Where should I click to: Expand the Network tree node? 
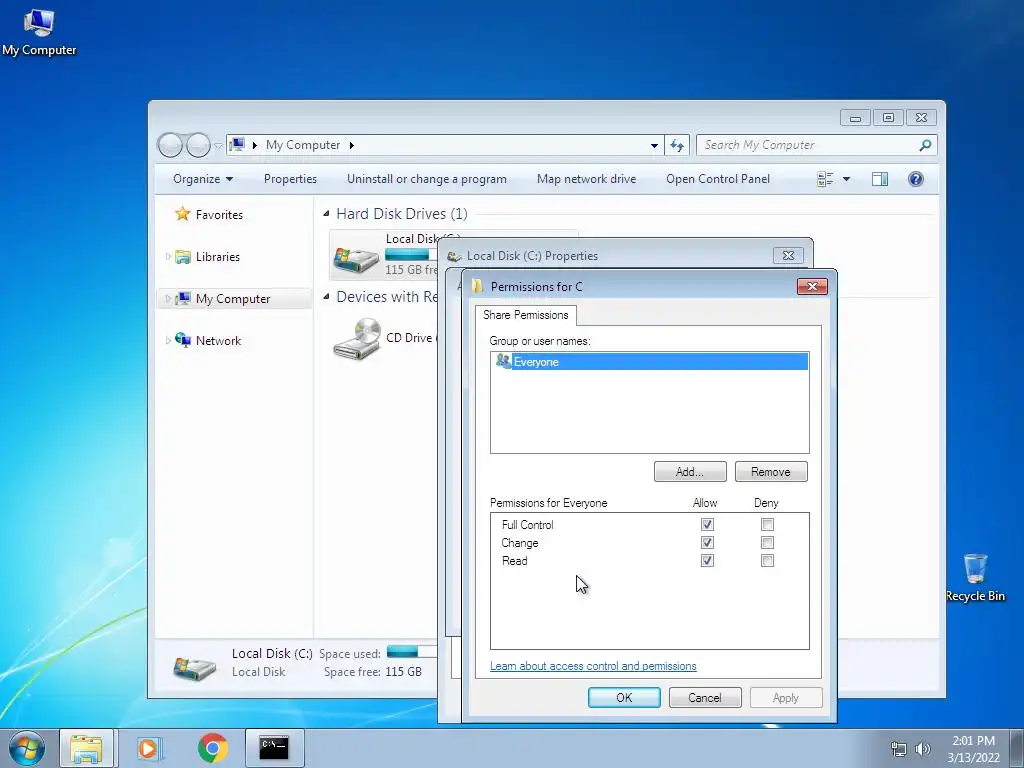tap(168, 340)
